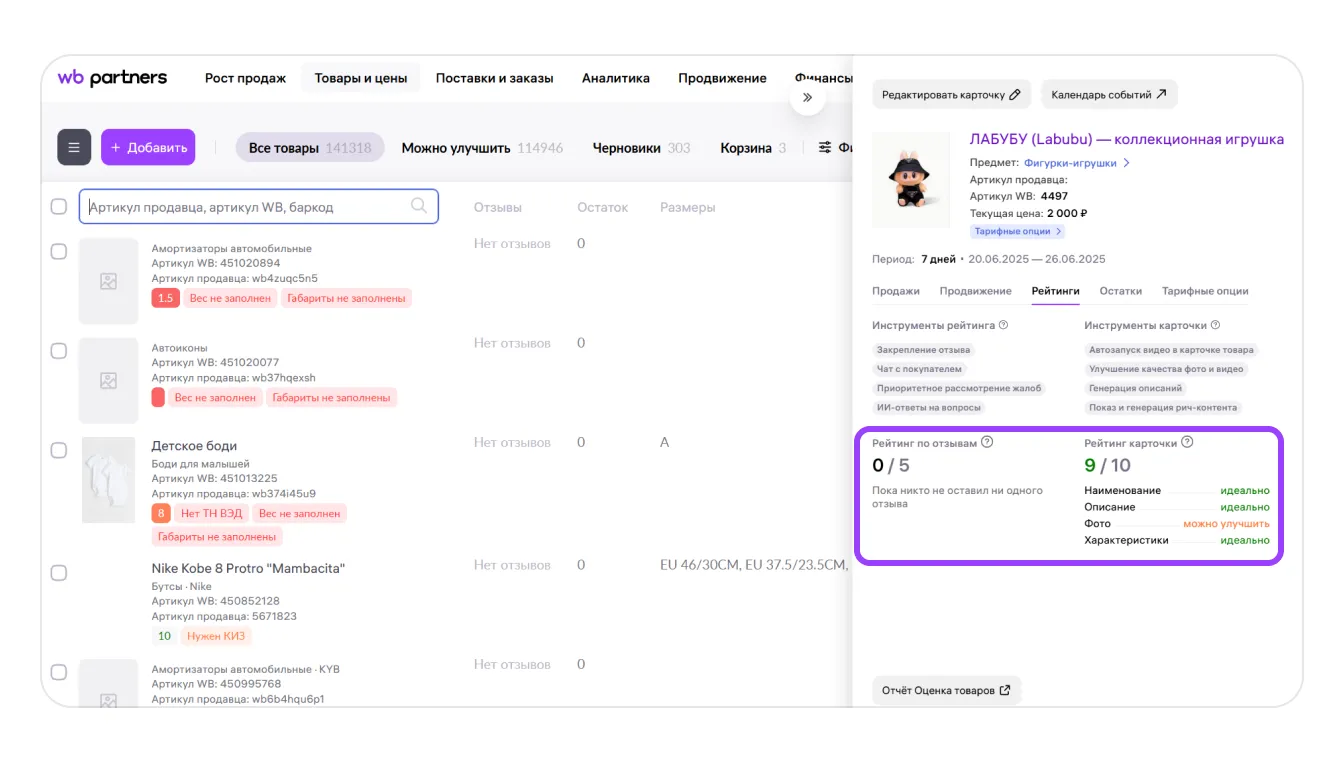Collapse the side panel with double-chevron icon

pos(807,98)
